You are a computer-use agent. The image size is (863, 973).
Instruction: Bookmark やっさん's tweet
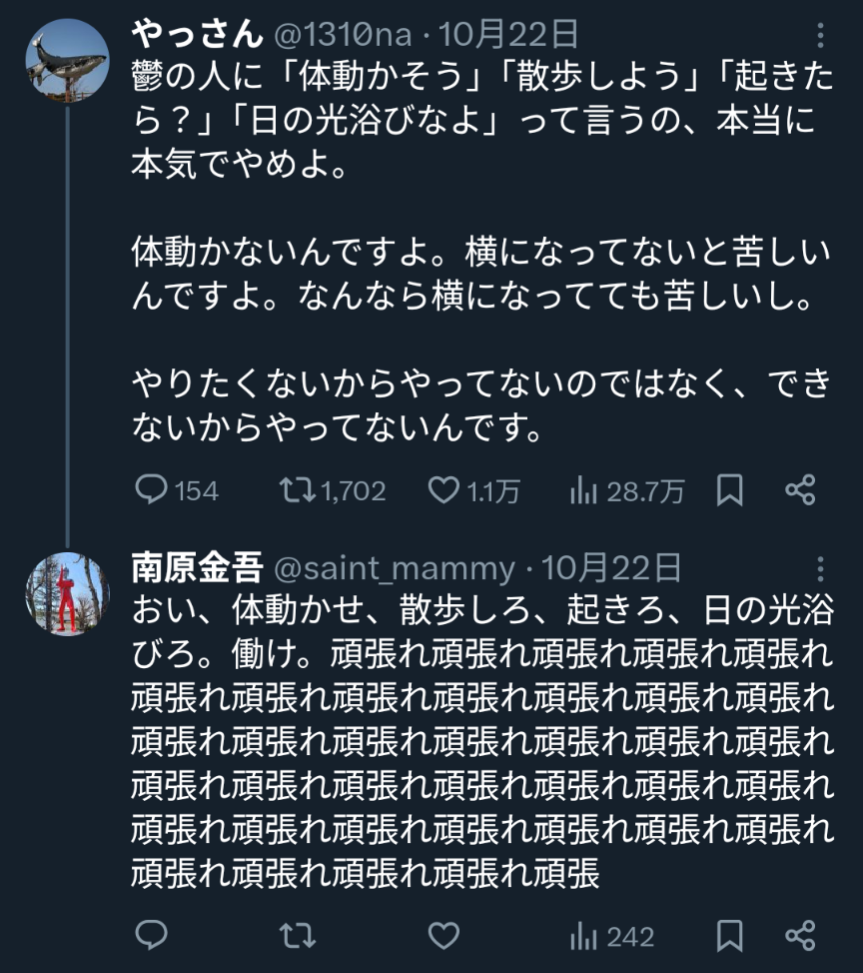coord(730,490)
